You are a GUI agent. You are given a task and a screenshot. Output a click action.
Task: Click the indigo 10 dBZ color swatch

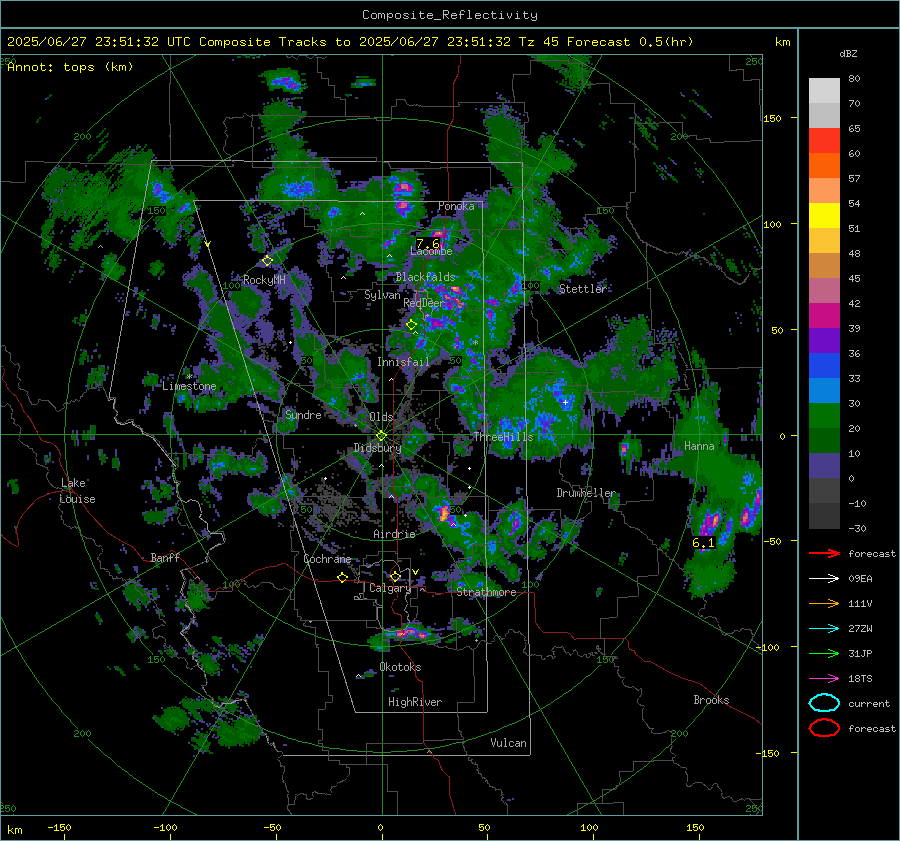tap(824, 466)
